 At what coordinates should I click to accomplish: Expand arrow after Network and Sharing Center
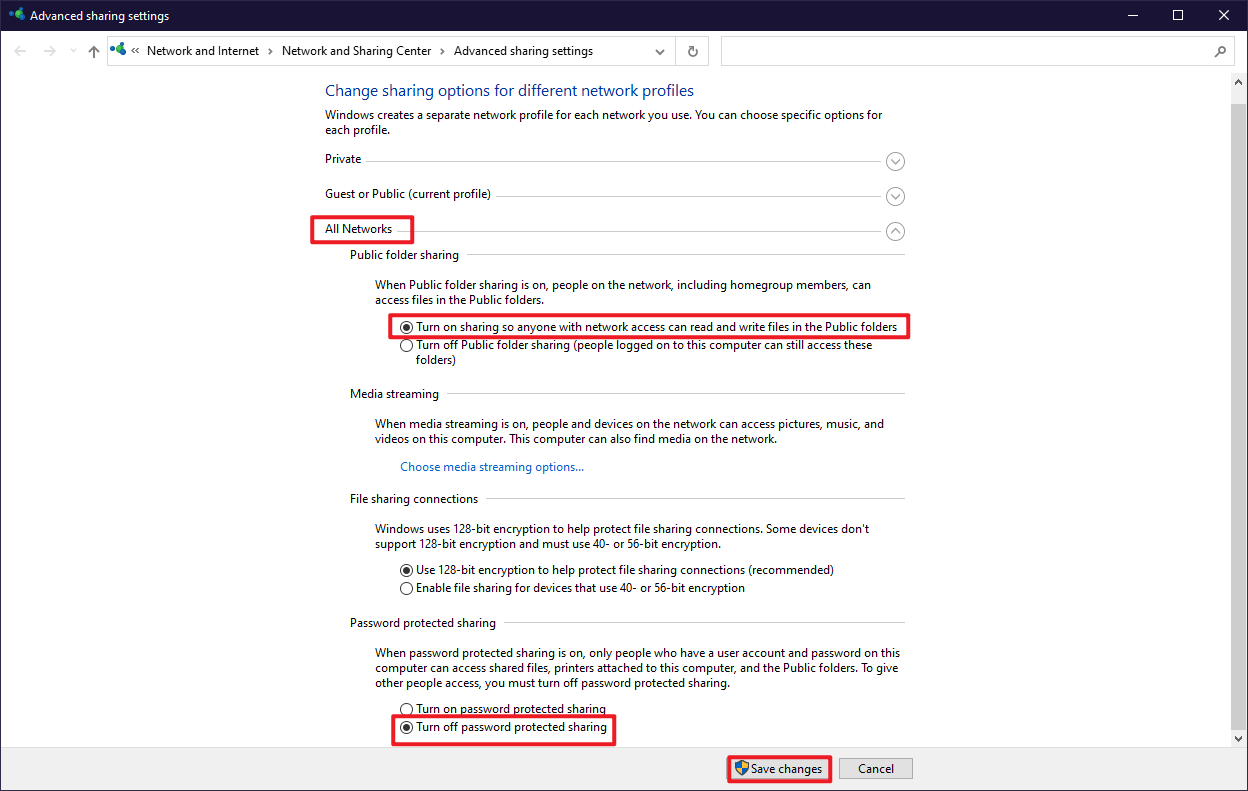[x=443, y=51]
